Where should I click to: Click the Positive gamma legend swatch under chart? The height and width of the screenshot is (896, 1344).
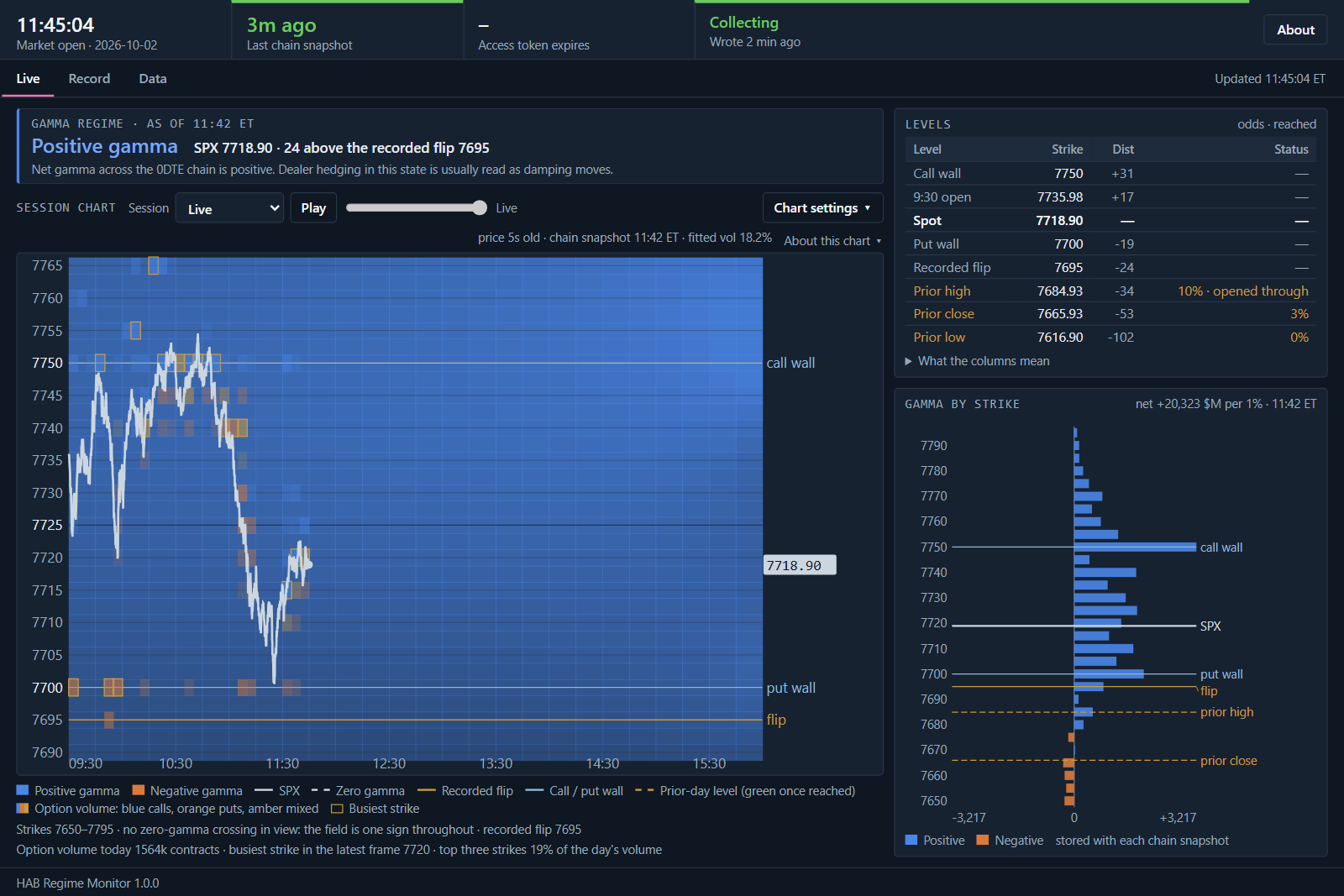click(23, 790)
